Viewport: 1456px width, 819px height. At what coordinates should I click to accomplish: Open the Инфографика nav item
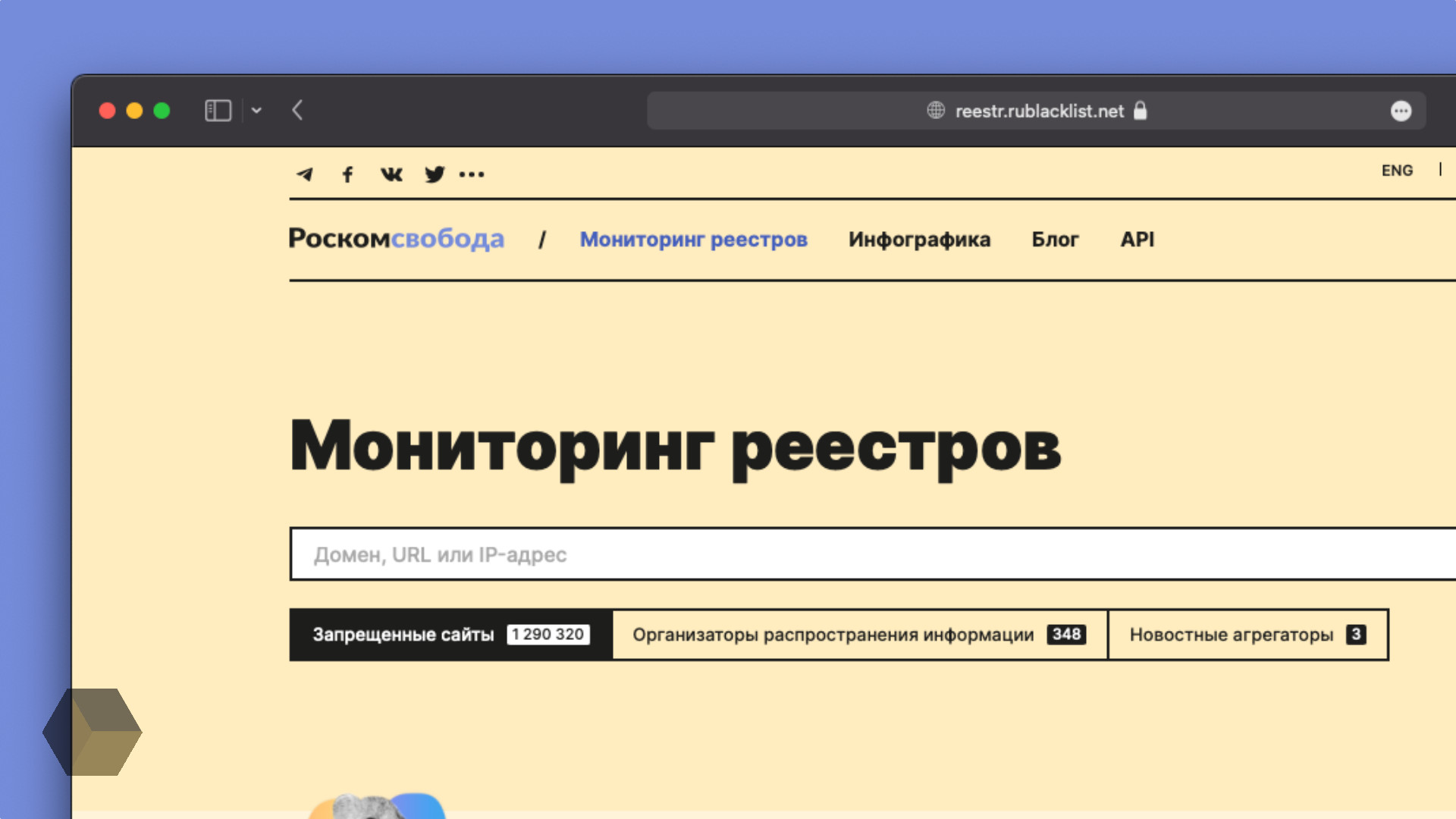919,240
